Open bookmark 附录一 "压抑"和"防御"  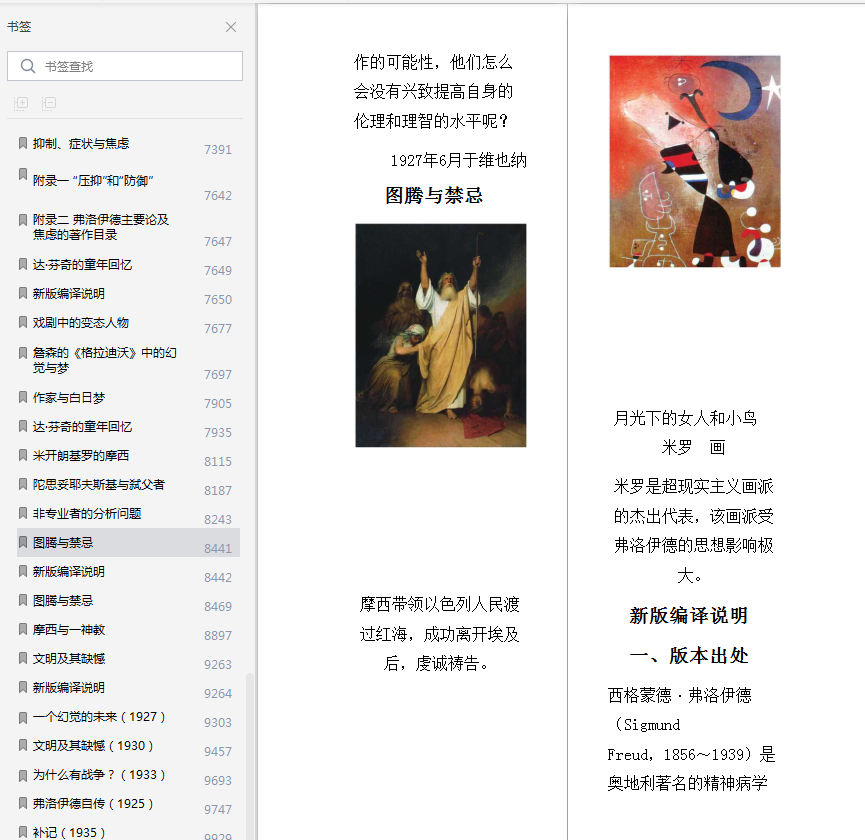(93, 181)
